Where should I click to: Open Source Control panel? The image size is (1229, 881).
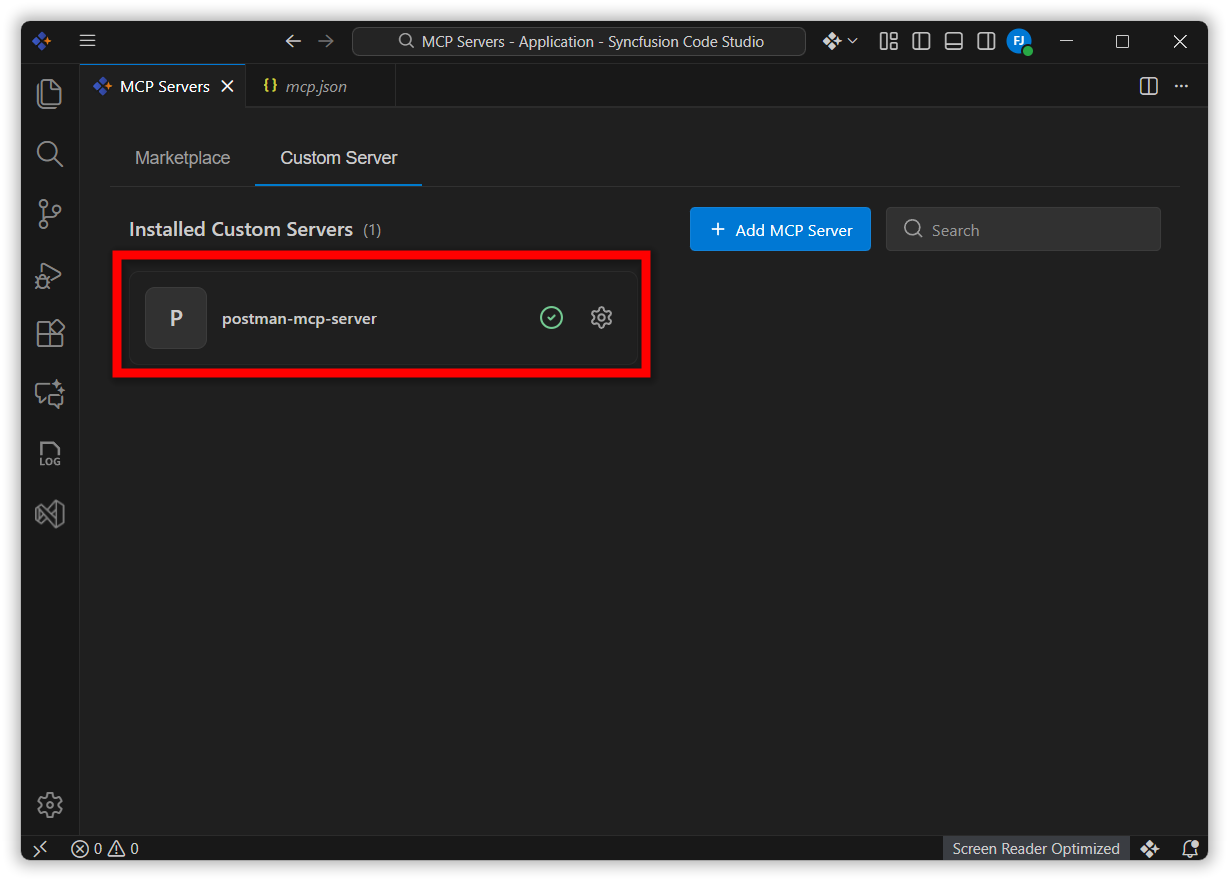[49, 214]
